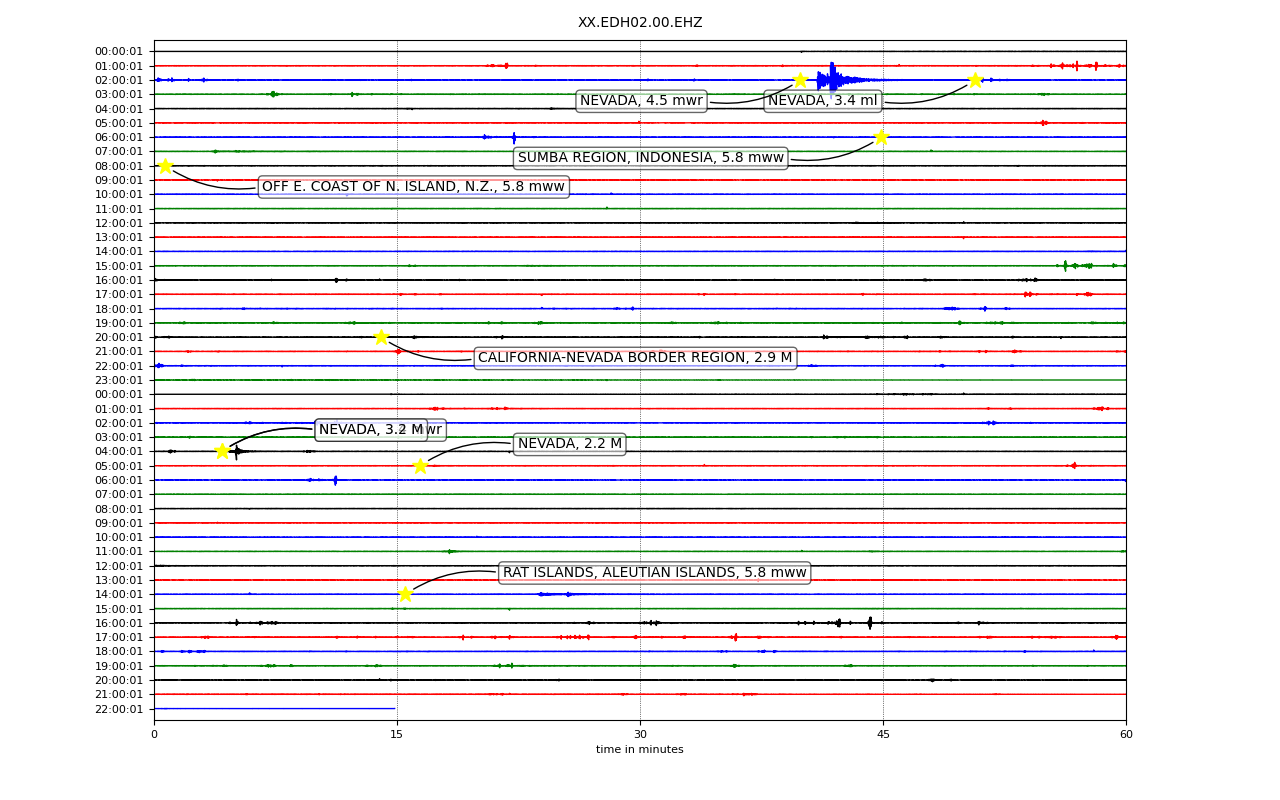The width and height of the screenshot is (1280, 800).
Task: Click the NEVADA, 2.2 M annotation box
Action: (570, 444)
